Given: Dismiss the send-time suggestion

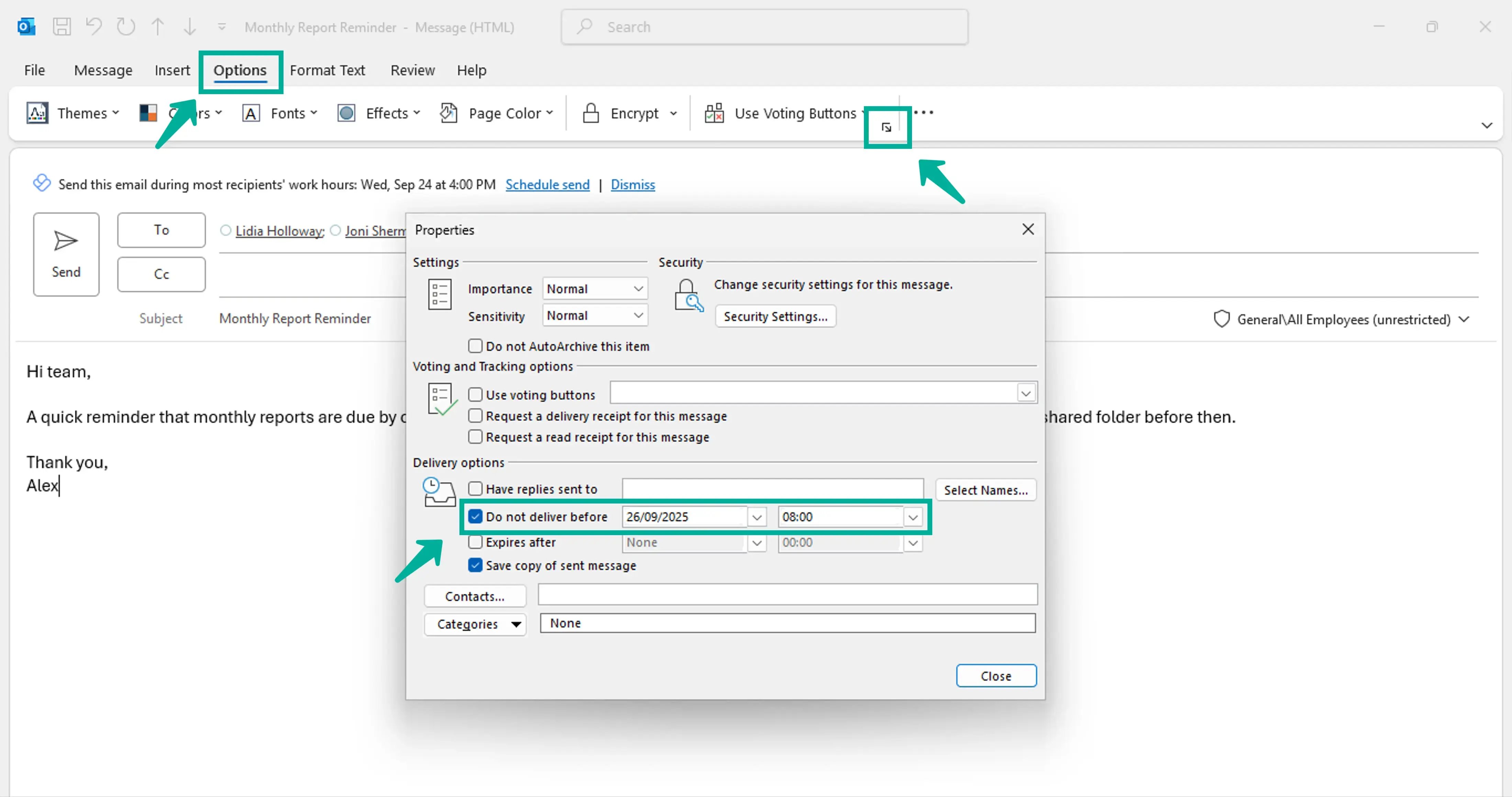Looking at the screenshot, I should (633, 184).
